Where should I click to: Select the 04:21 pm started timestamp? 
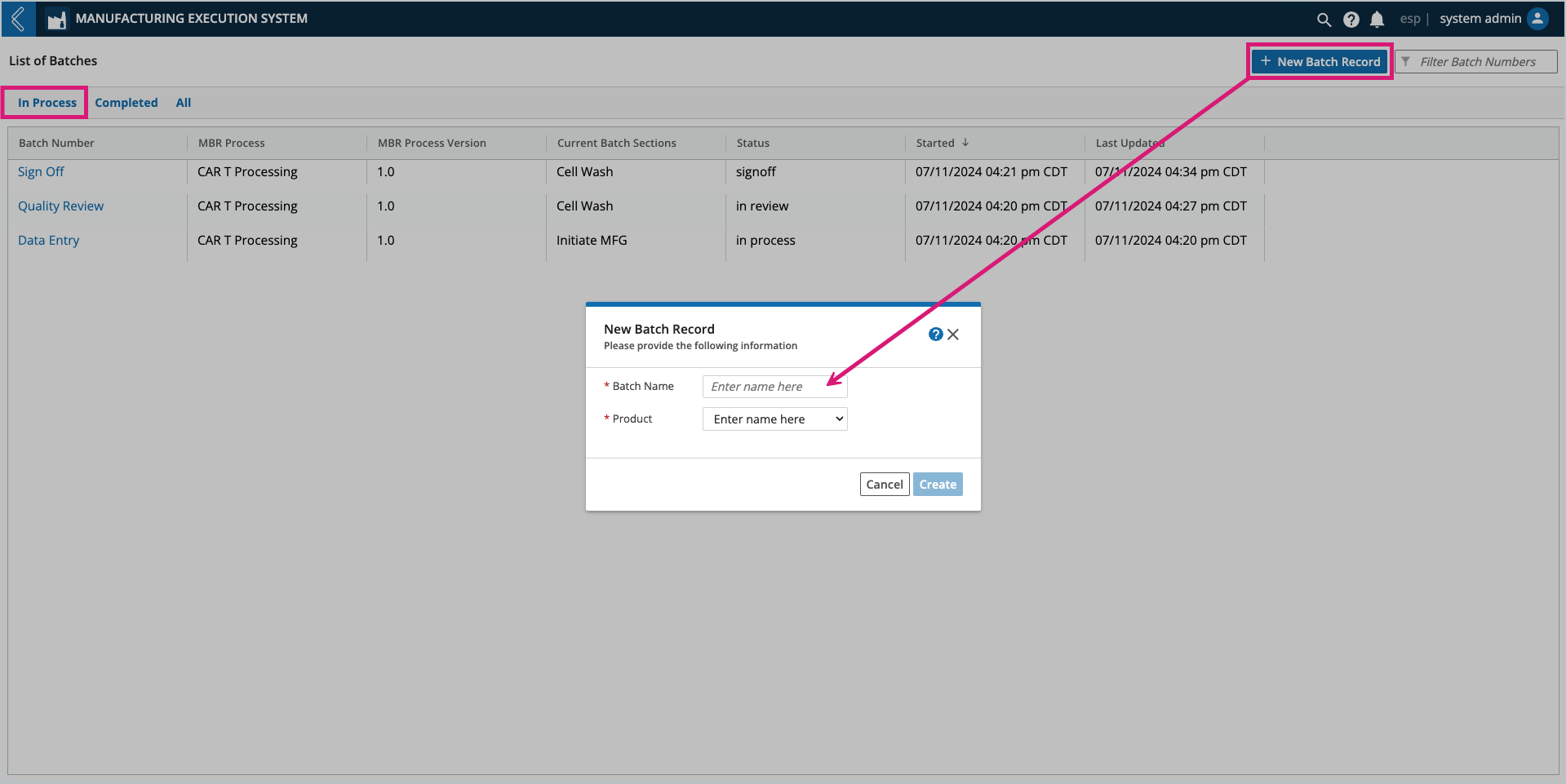tap(992, 172)
